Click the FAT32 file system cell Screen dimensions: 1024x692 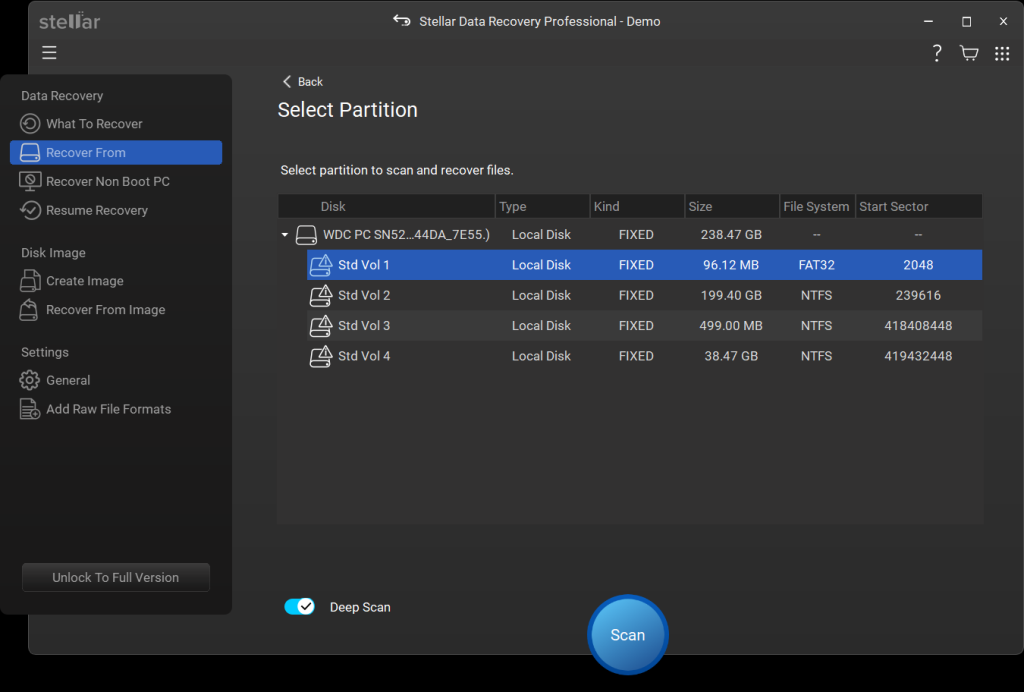816,265
